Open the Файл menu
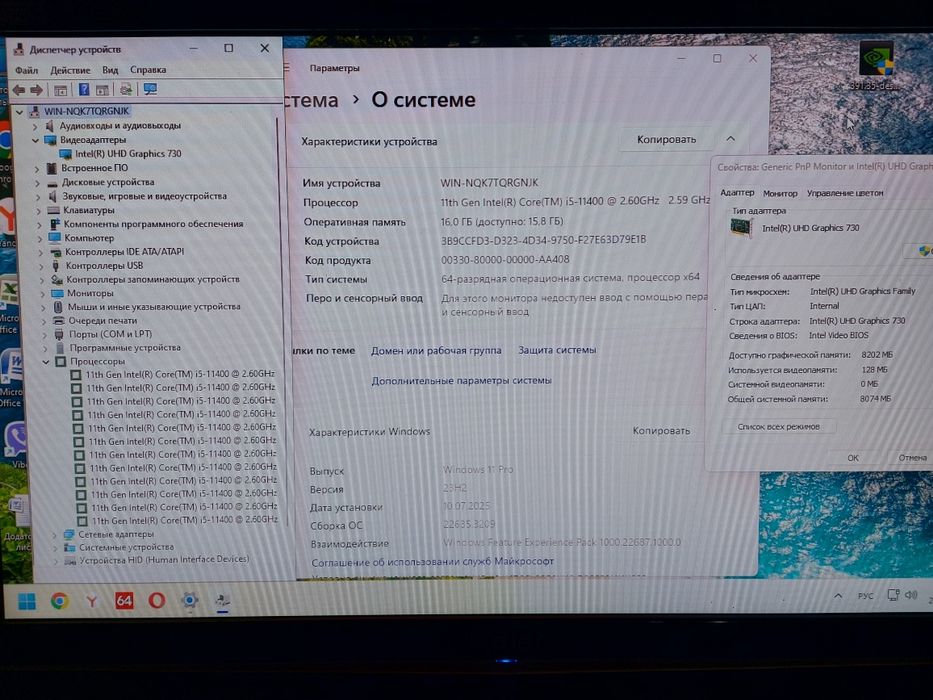The height and width of the screenshot is (700, 933). click(27, 70)
